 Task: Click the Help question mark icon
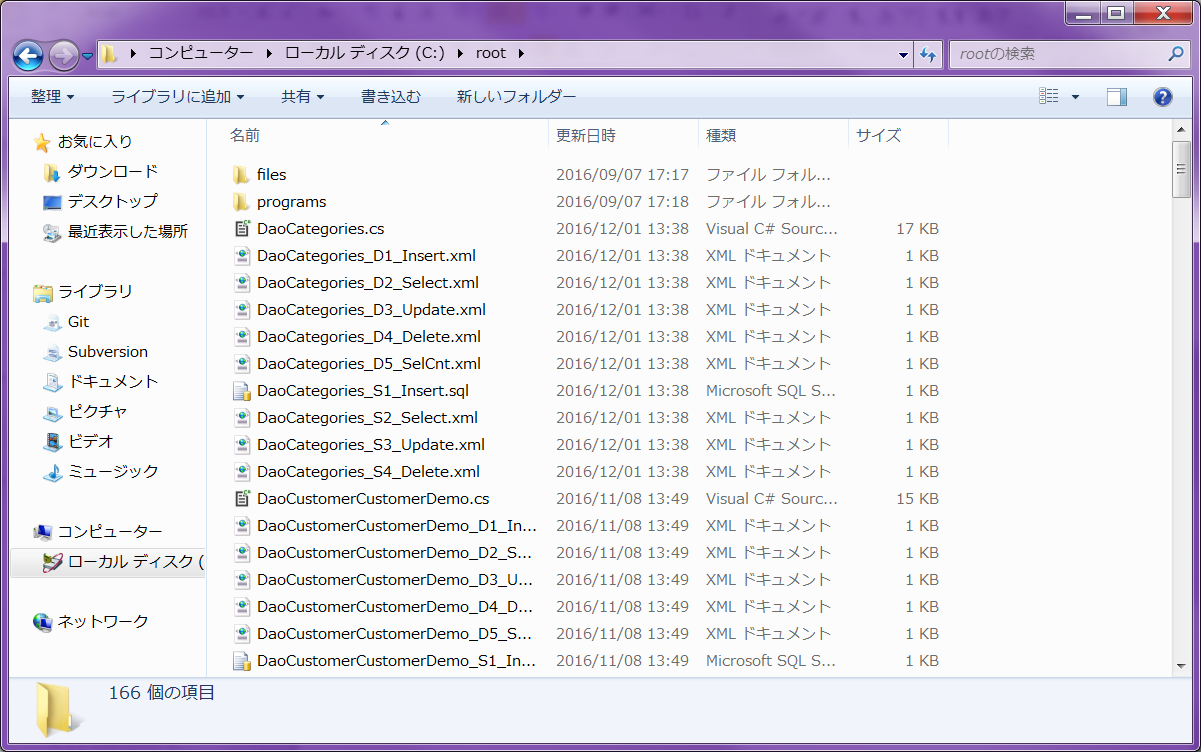(1162, 97)
